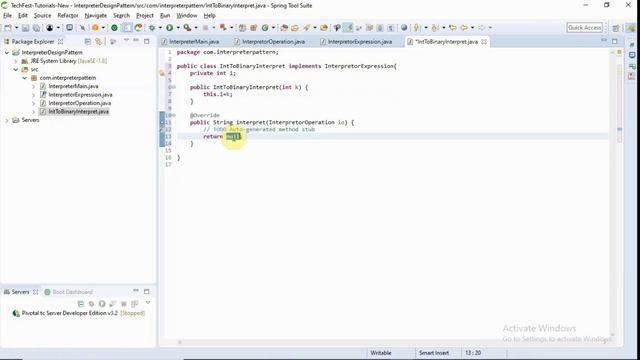
Task: Click the editor horizontal scrollbar left arrow
Action: tap(180, 342)
